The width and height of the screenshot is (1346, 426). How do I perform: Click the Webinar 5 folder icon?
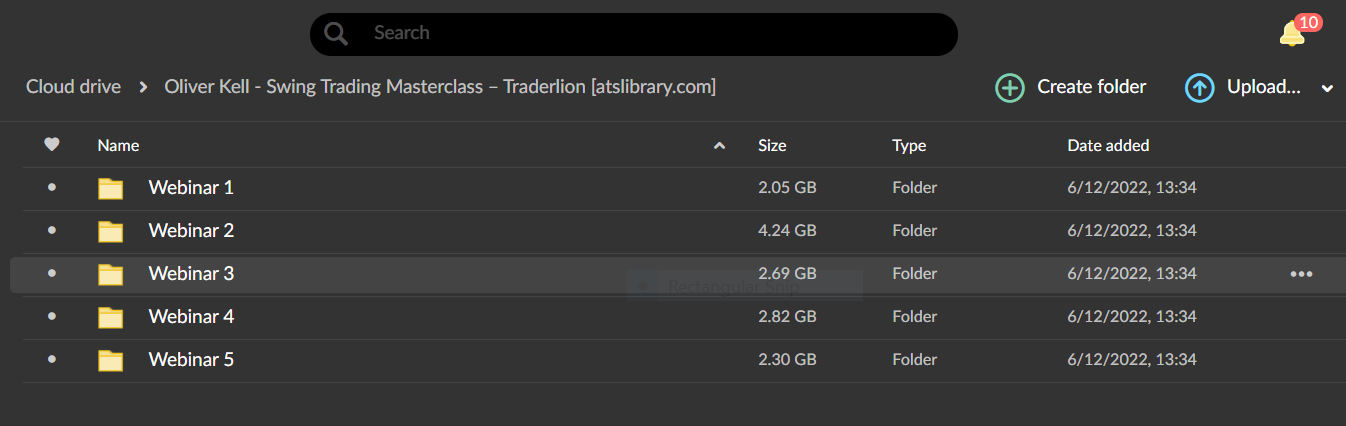tap(110, 360)
